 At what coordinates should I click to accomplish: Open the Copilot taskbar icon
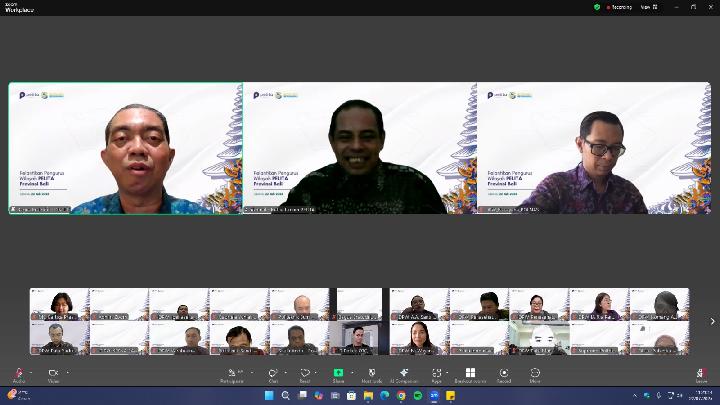click(318, 395)
